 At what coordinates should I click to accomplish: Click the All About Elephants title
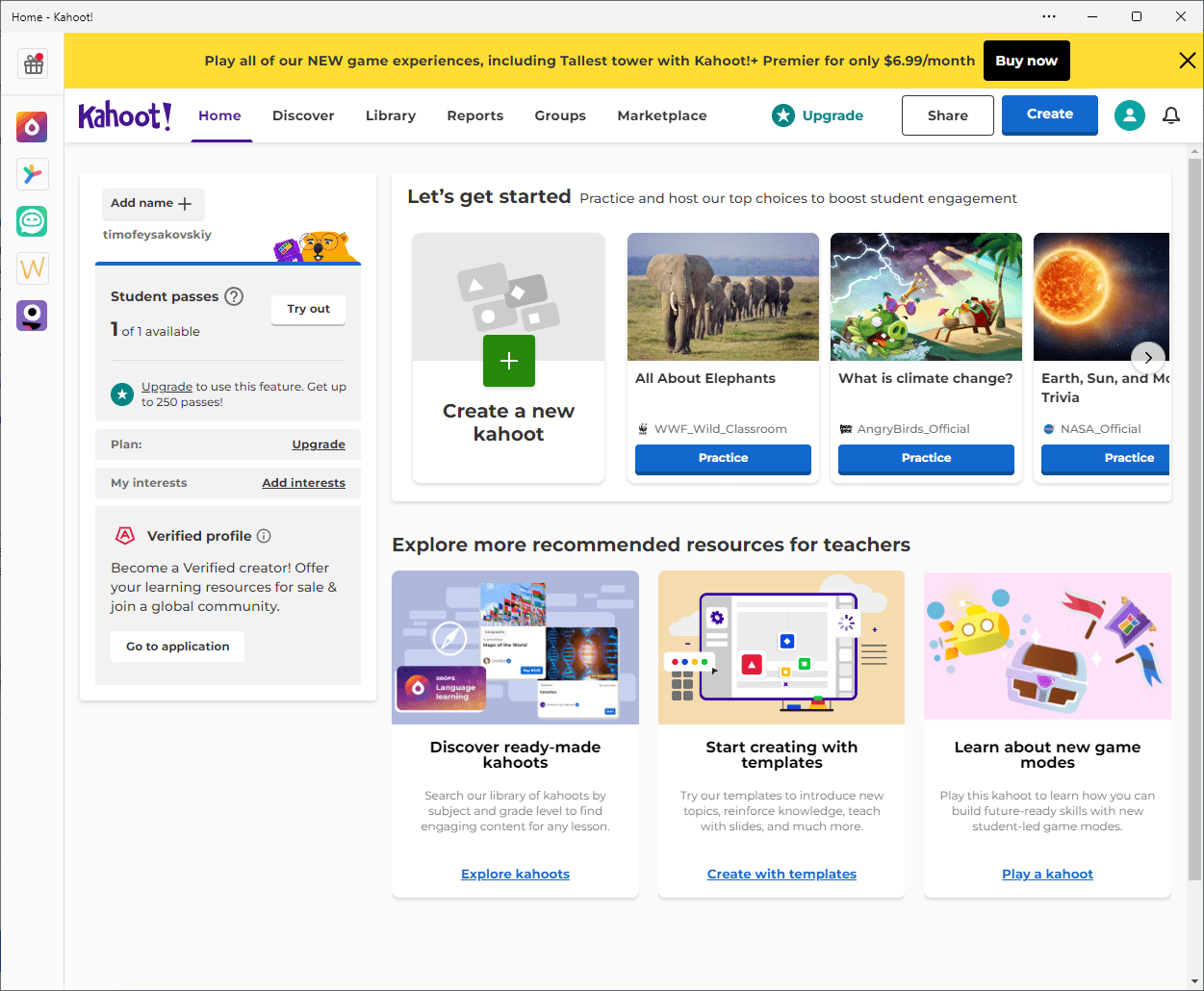(x=705, y=379)
